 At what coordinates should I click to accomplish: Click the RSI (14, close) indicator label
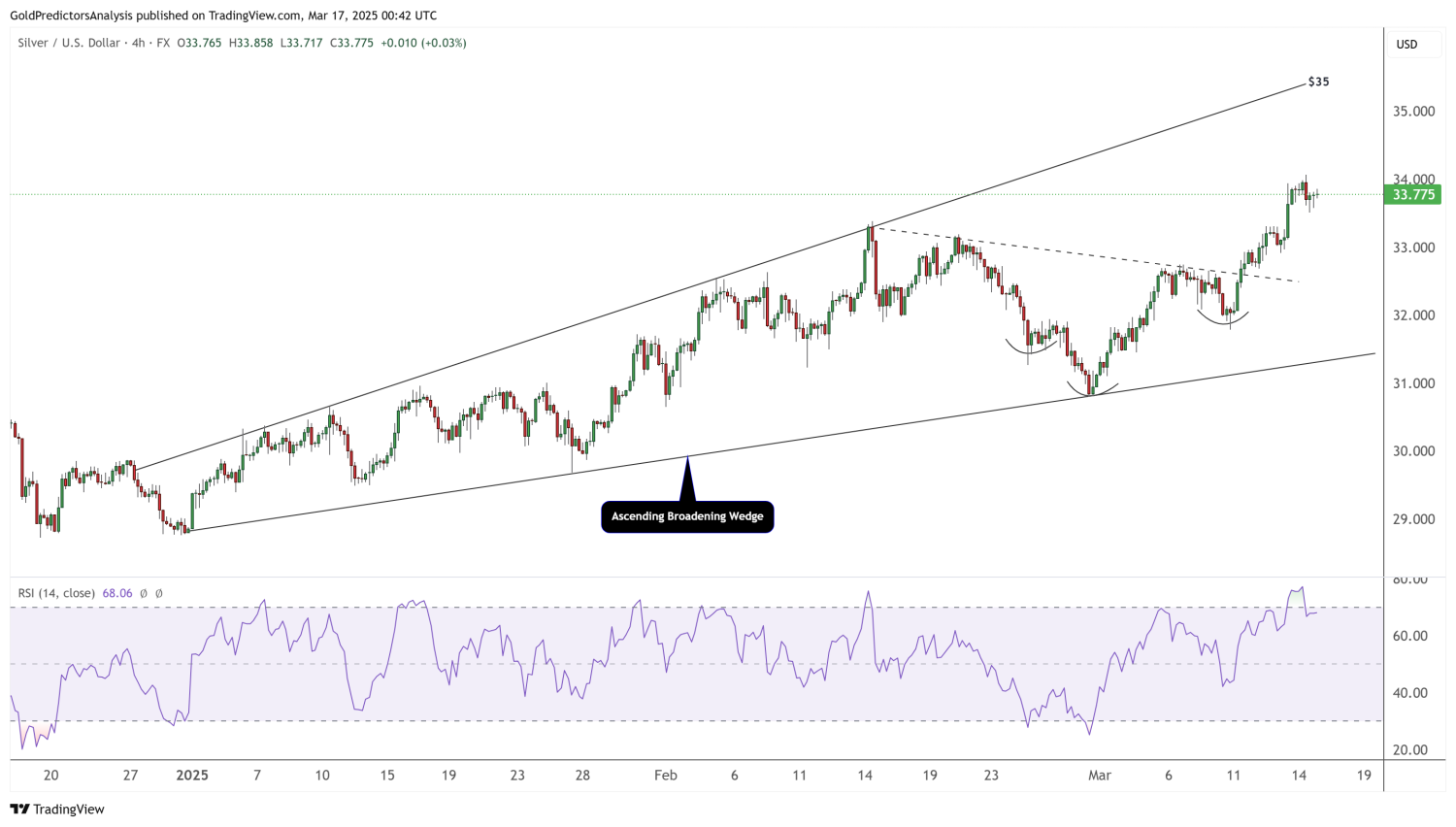[56, 593]
